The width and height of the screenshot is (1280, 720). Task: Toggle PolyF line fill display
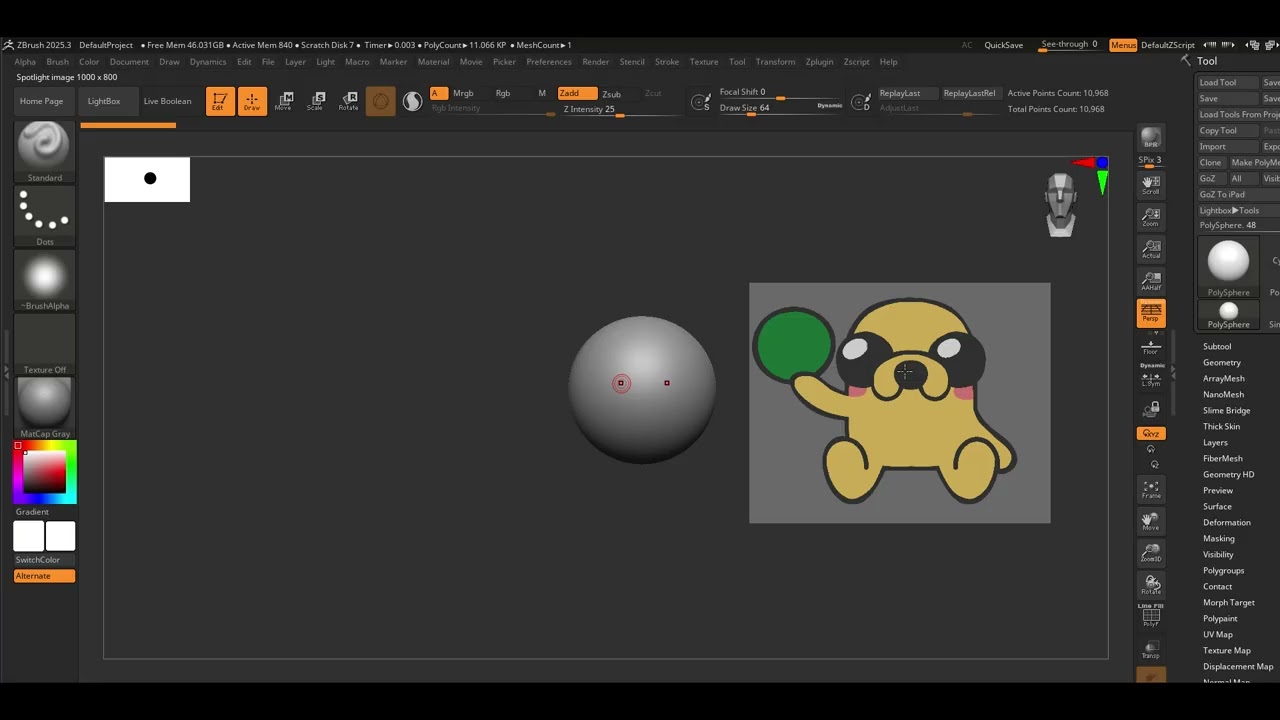pos(1151,617)
